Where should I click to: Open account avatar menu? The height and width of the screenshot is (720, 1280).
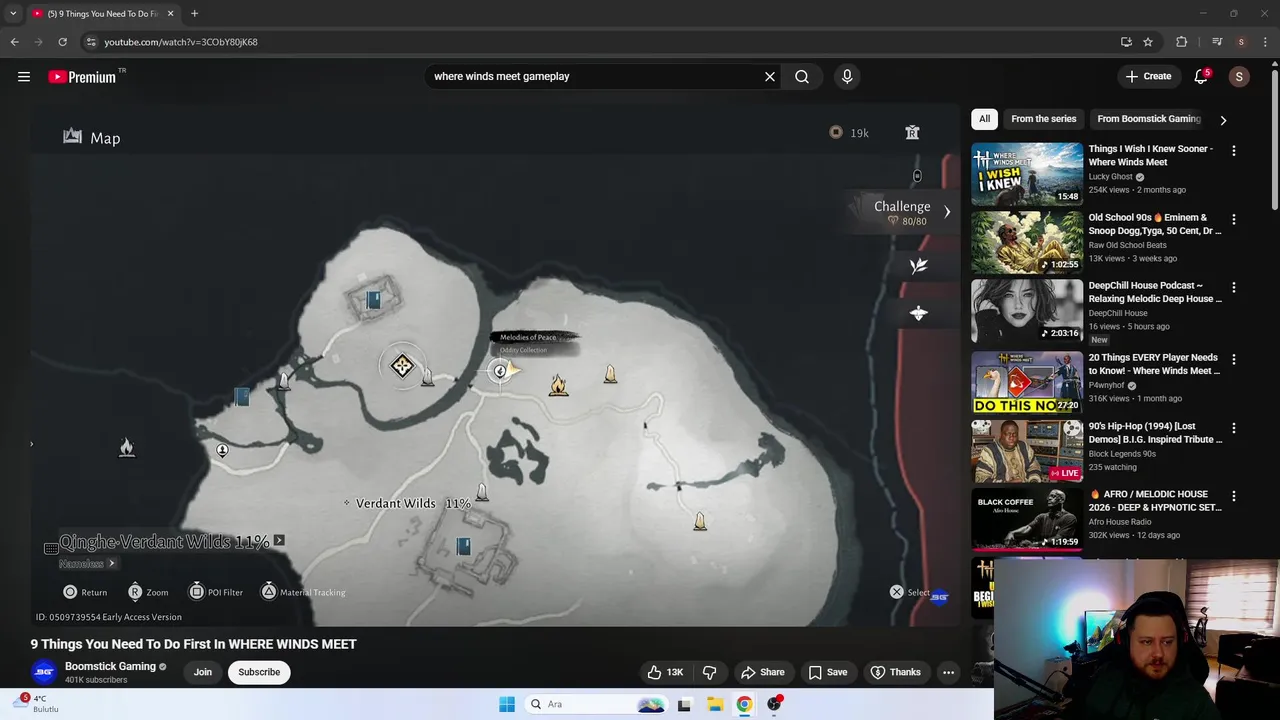pyautogui.click(x=1239, y=76)
